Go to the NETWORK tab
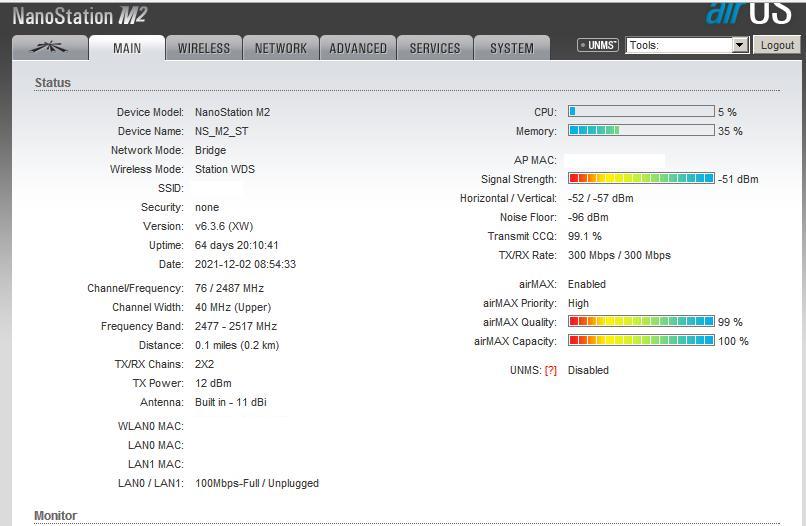The image size is (806, 526). point(281,48)
